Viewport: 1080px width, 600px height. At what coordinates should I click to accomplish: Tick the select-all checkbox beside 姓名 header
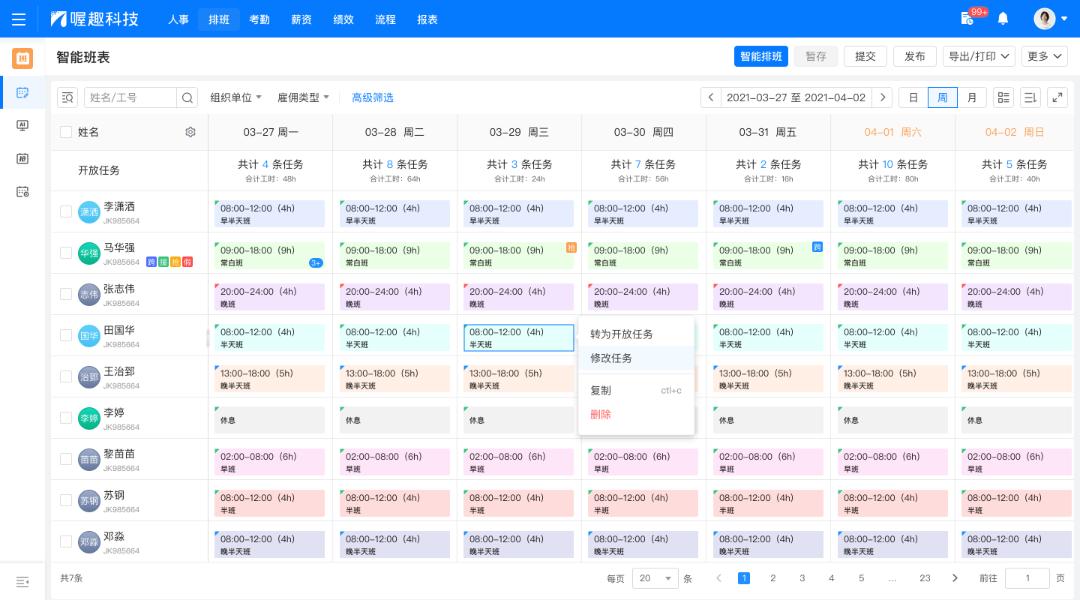point(66,132)
